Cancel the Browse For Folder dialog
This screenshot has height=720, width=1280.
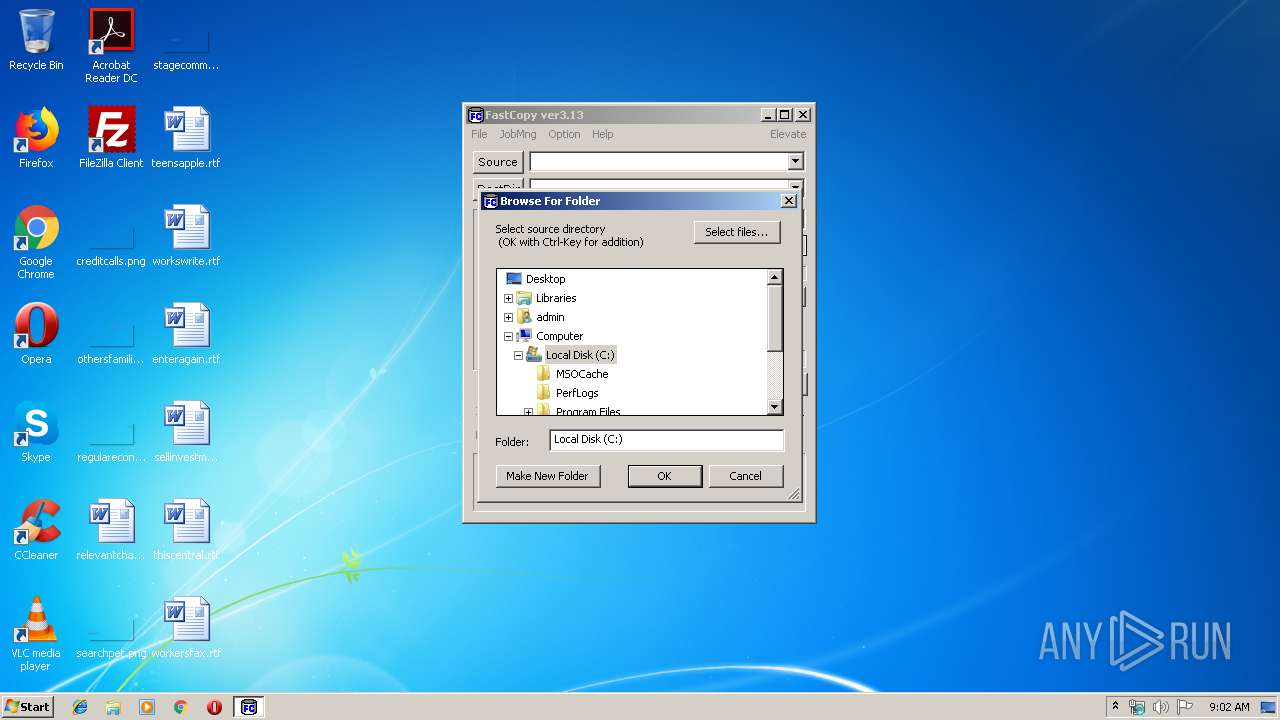[745, 476]
